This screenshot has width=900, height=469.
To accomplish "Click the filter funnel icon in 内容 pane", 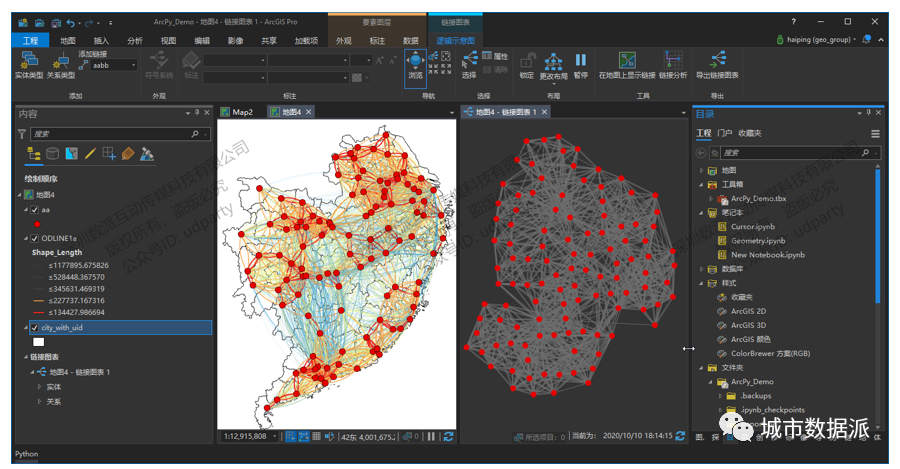I will [x=22, y=134].
